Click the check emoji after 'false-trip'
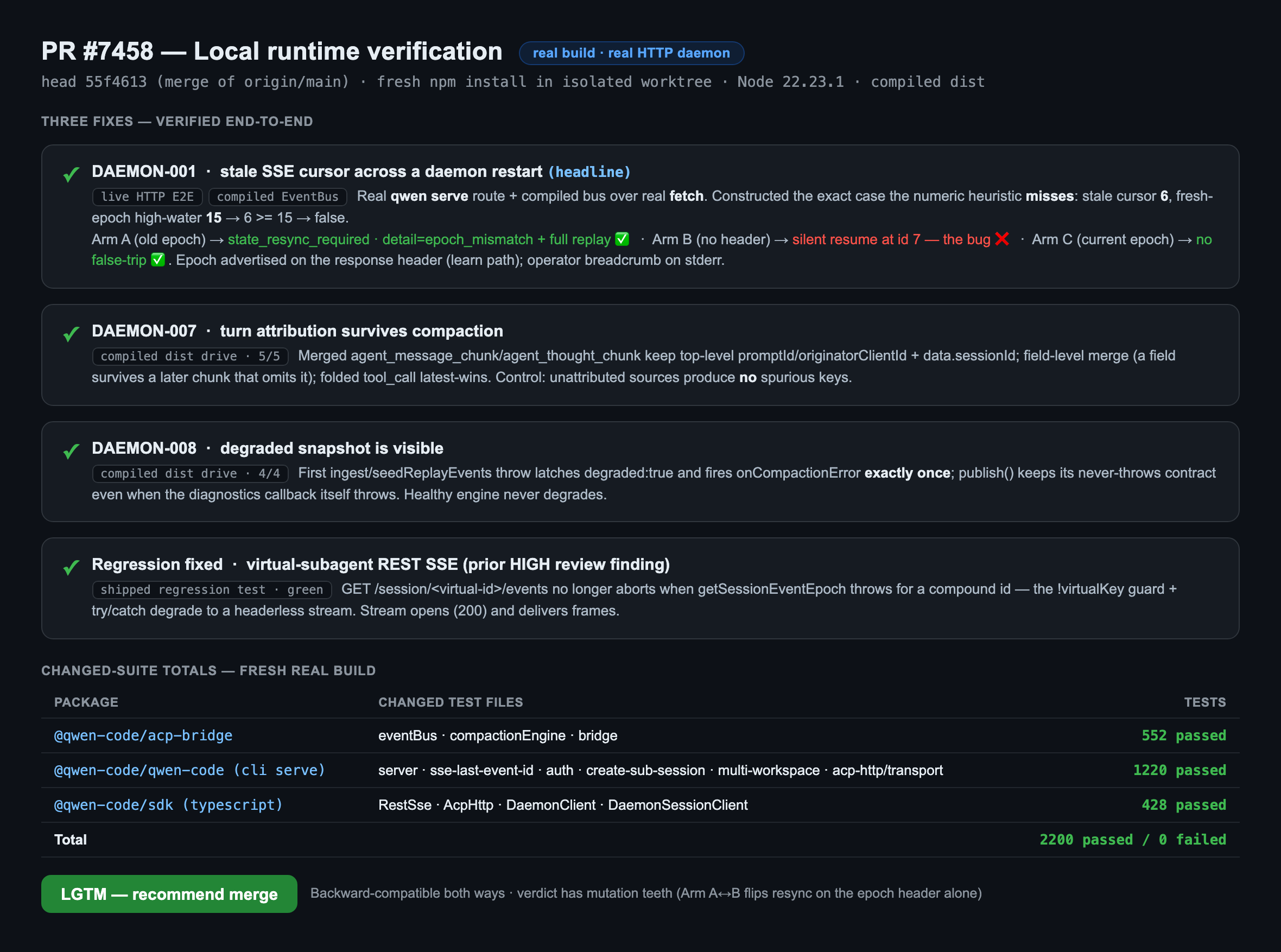1281x952 pixels. tap(157, 260)
